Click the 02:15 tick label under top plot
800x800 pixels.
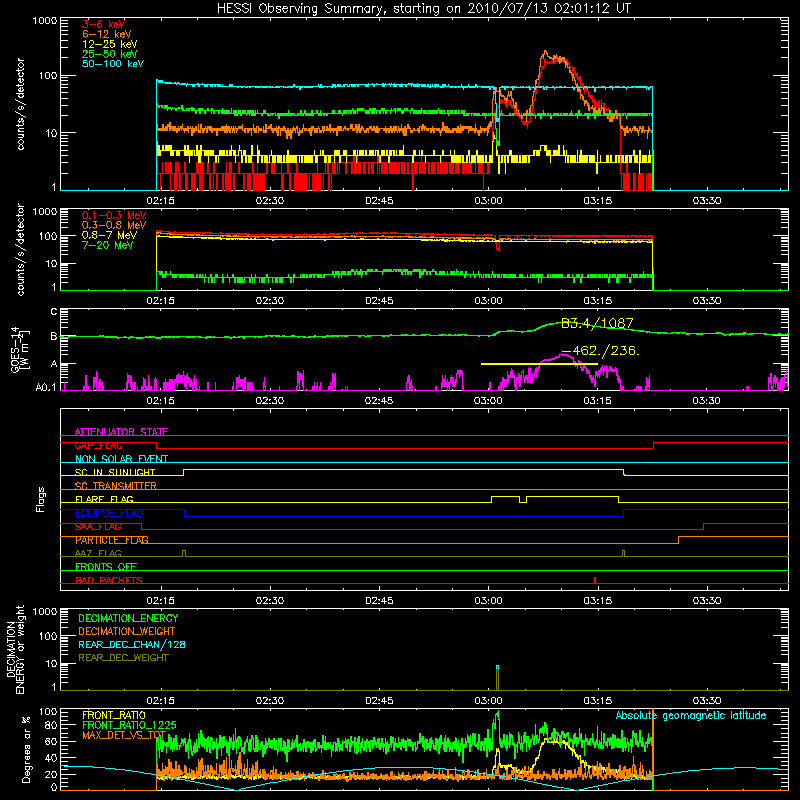coord(160,201)
